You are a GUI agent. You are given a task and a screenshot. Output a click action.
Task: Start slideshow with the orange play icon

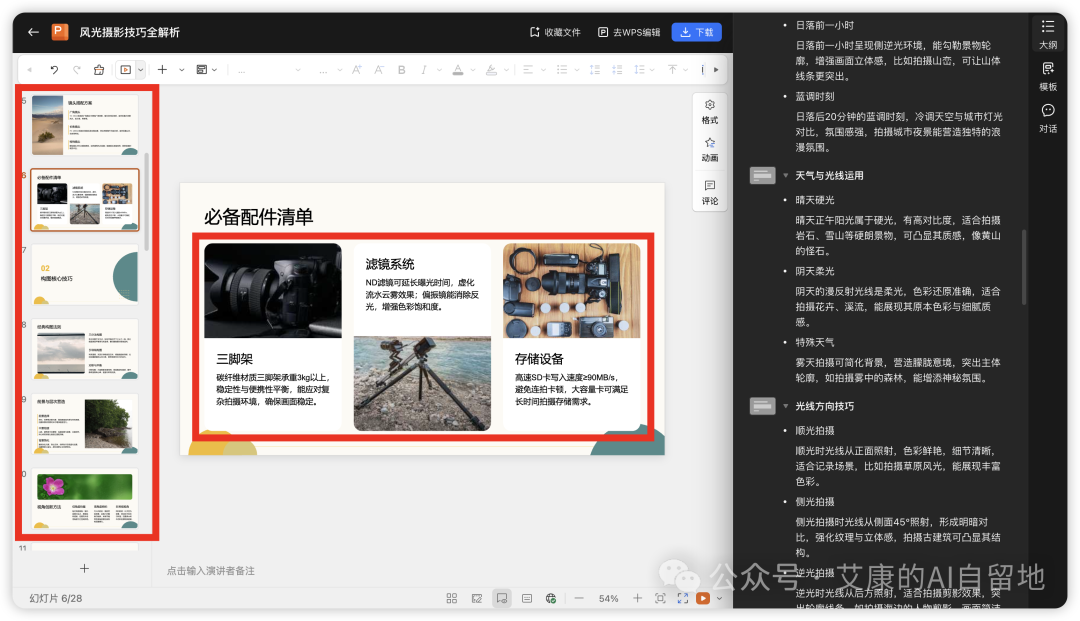[702, 598]
